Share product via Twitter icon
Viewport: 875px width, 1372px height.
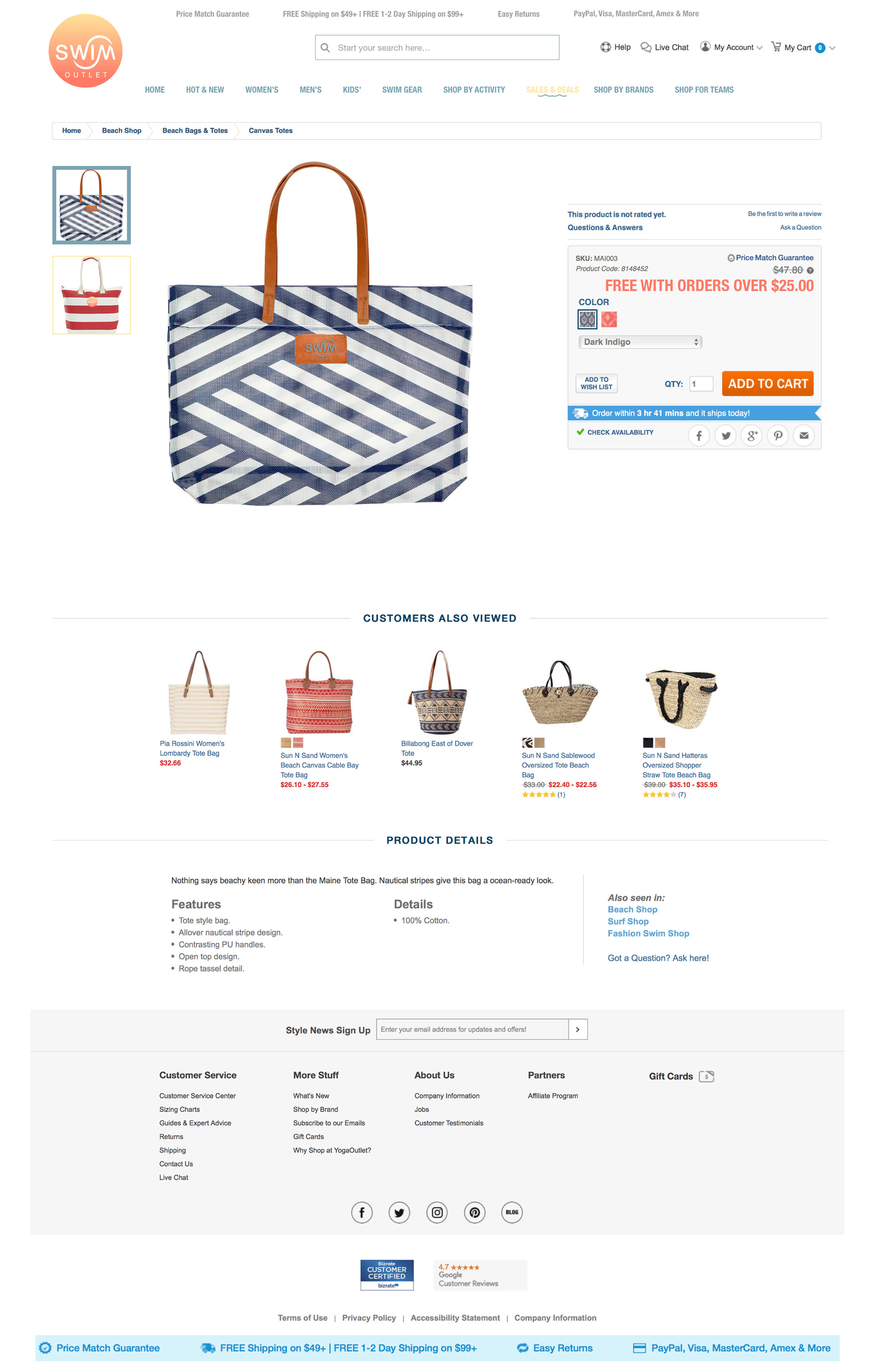(725, 436)
